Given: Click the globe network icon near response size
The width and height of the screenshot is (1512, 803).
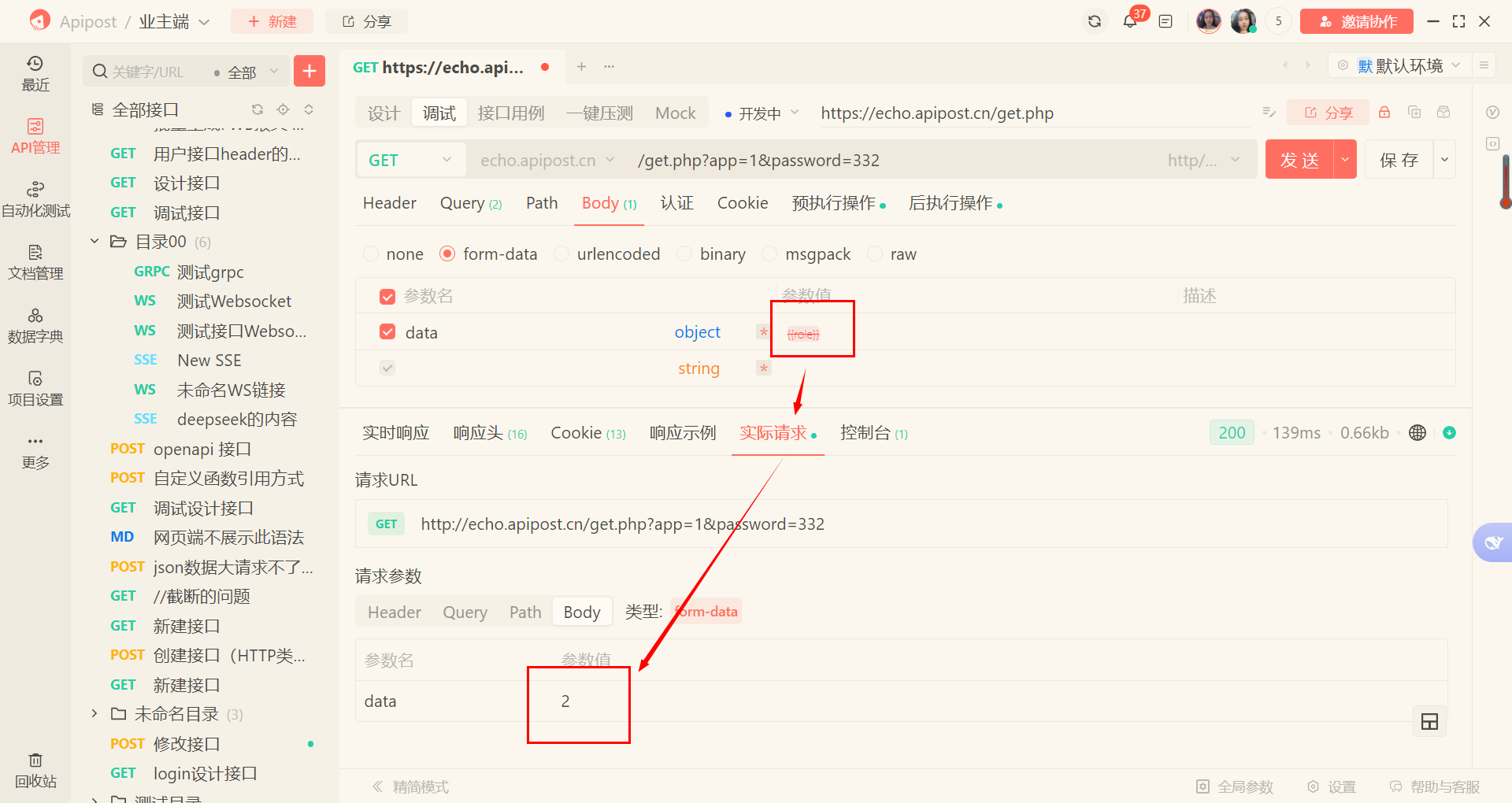Looking at the screenshot, I should (x=1417, y=432).
